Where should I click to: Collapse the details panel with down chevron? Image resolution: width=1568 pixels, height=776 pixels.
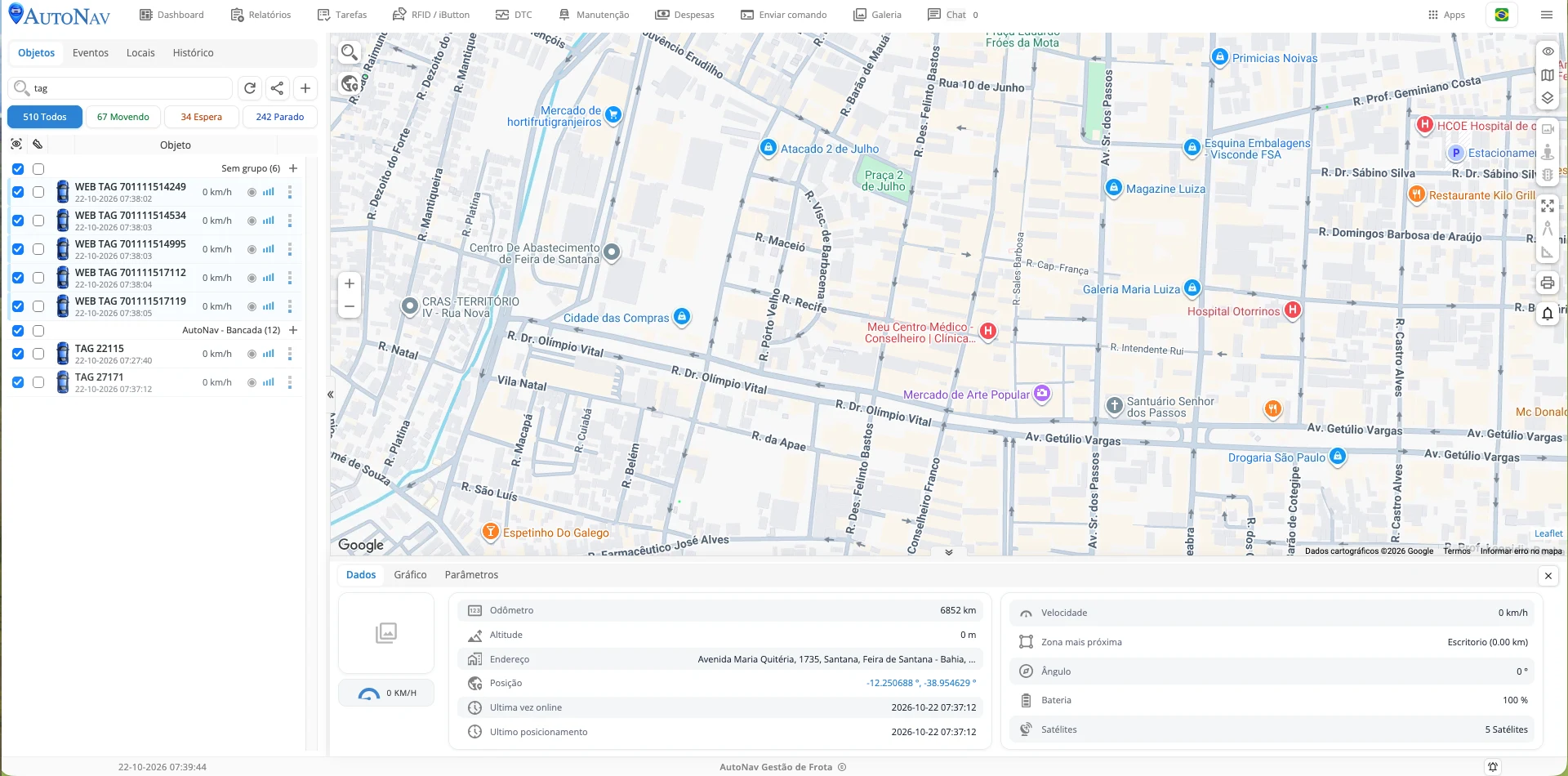click(x=948, y=552)
